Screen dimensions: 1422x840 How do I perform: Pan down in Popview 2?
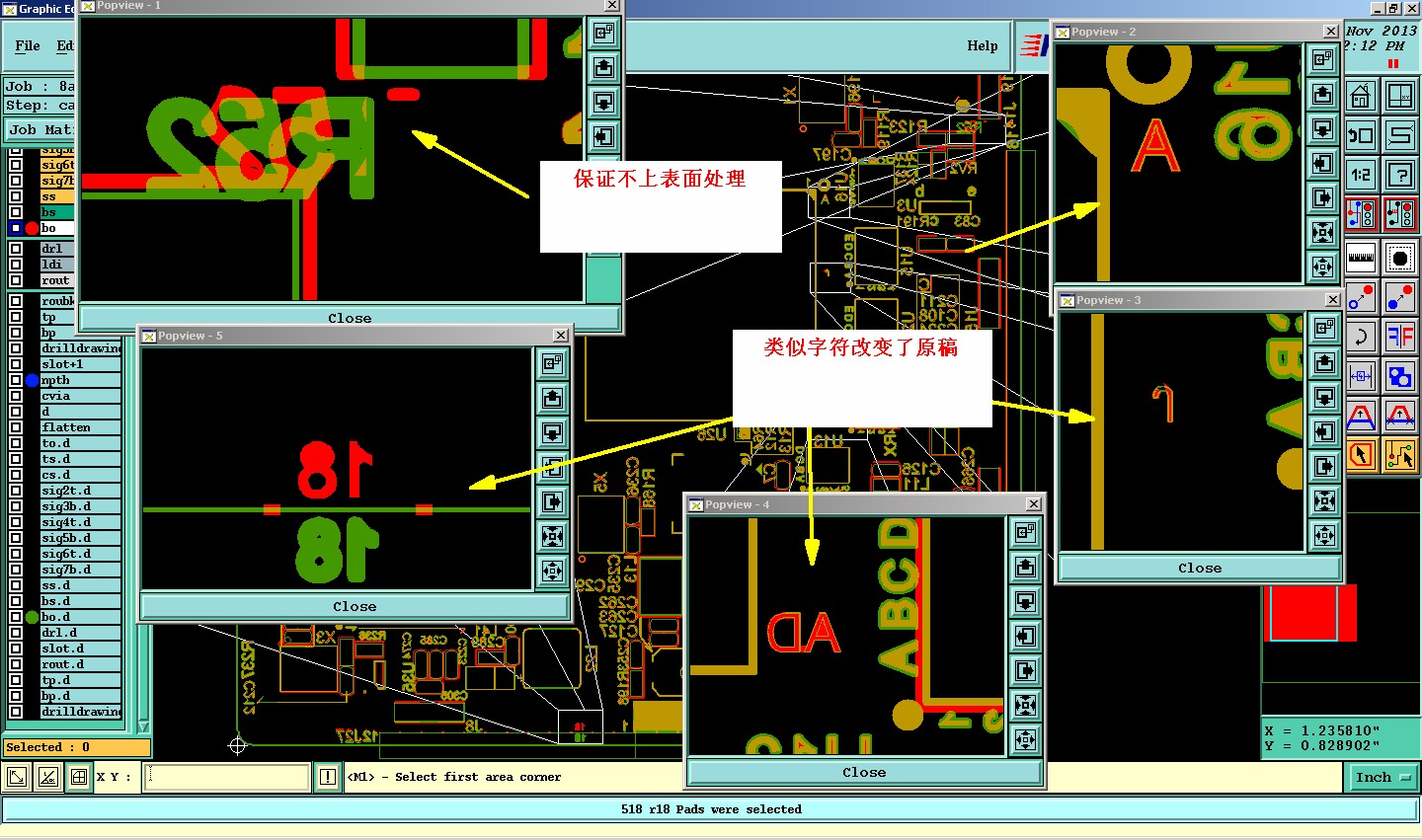(1323, 129)
